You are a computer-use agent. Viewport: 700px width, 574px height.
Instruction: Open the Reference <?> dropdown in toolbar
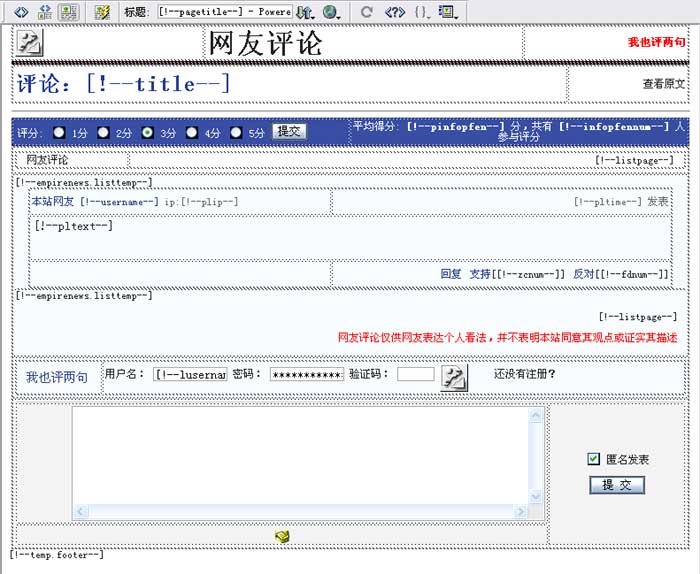tap(395, 12)
